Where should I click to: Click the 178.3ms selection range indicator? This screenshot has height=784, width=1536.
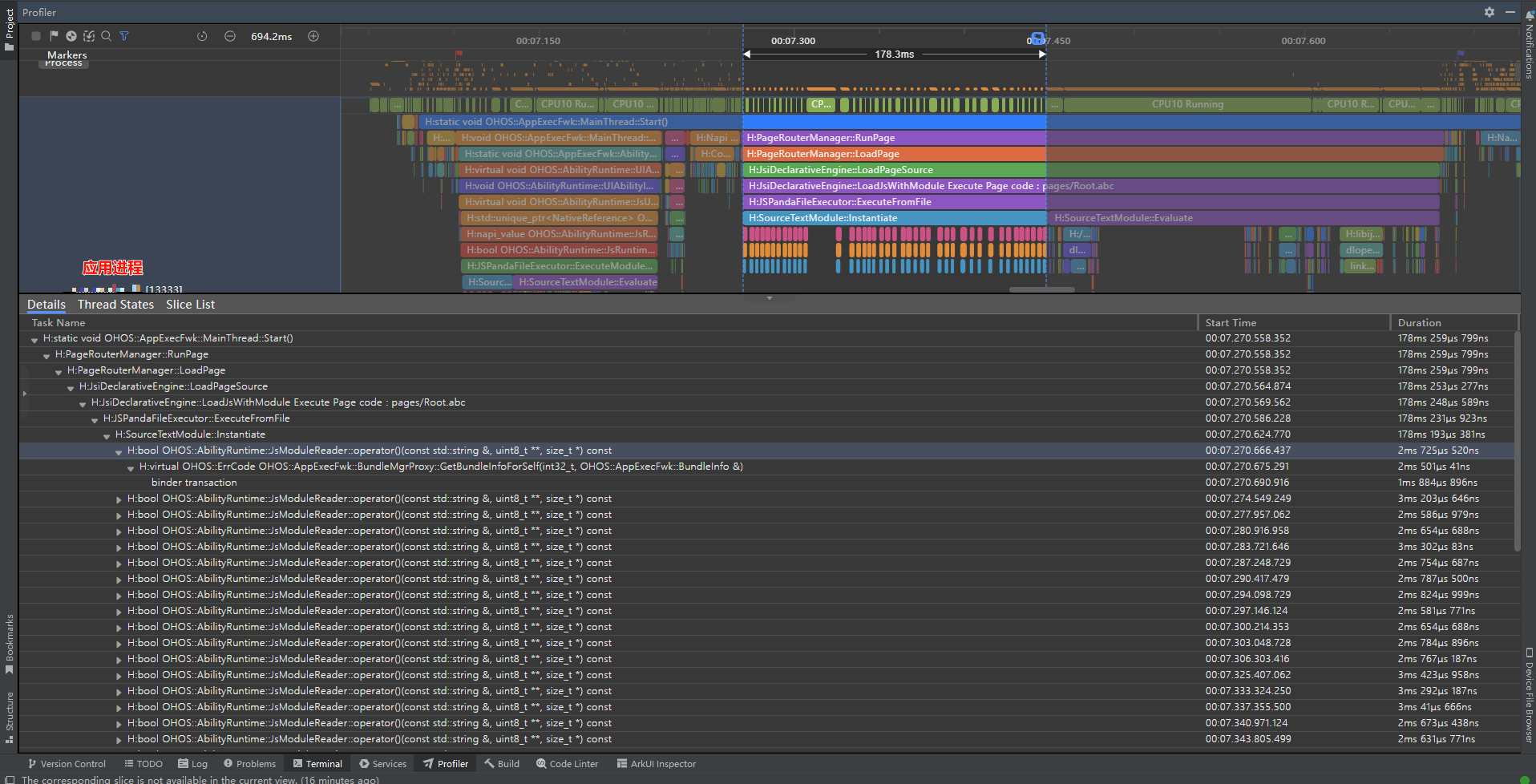point(895,55)
